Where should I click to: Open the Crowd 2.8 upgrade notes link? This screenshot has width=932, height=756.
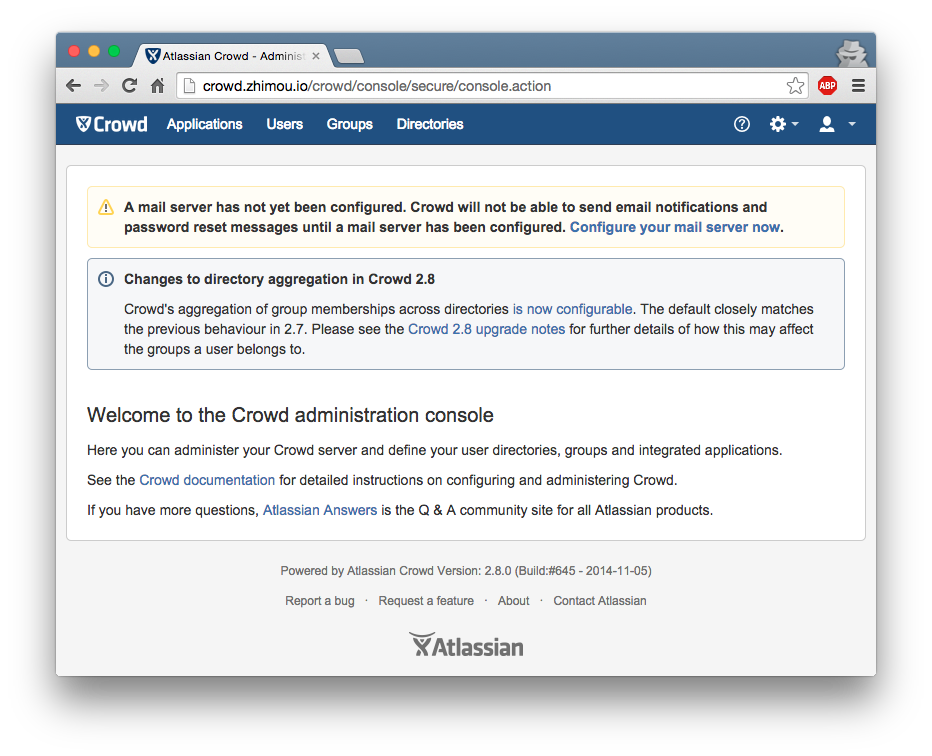(486, 329)
